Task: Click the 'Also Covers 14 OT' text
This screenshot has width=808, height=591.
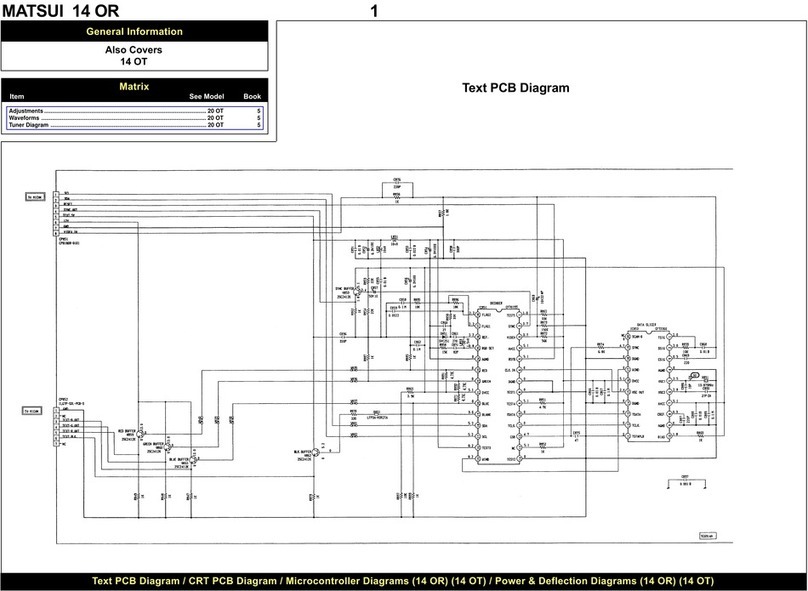Action: (133, 56)
